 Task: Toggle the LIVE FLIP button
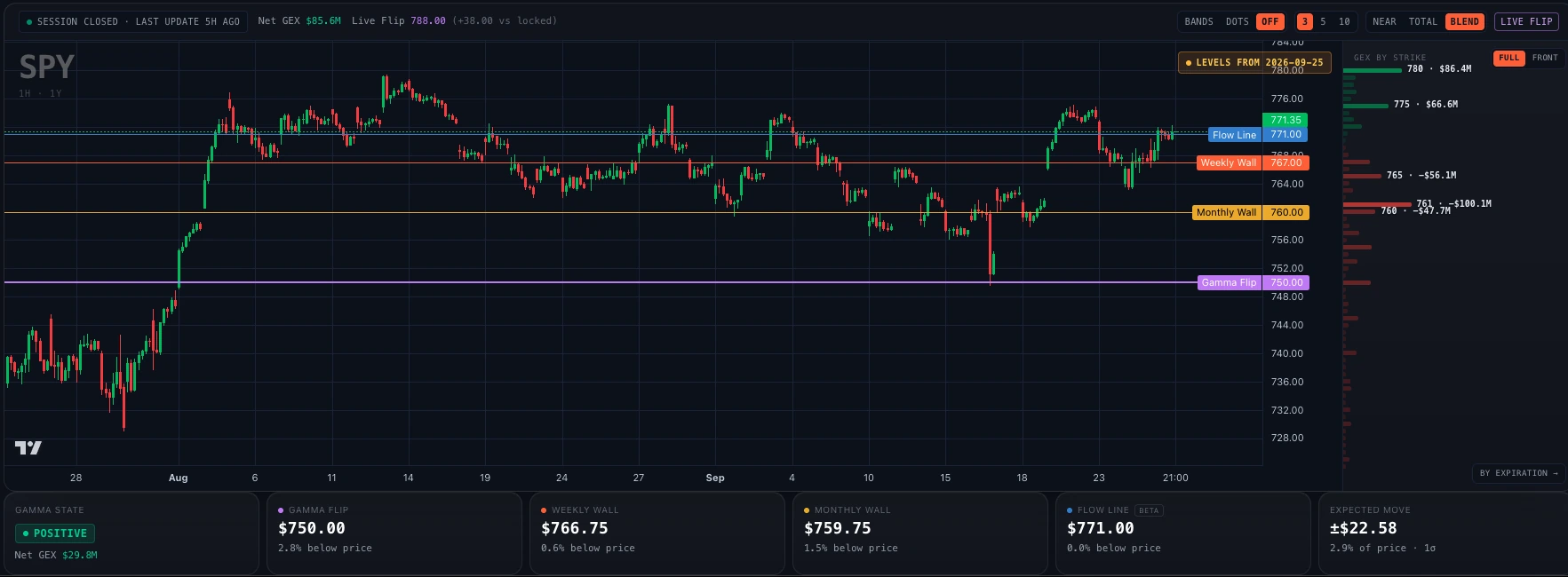pyautogui.click(x=1526, y=21)
